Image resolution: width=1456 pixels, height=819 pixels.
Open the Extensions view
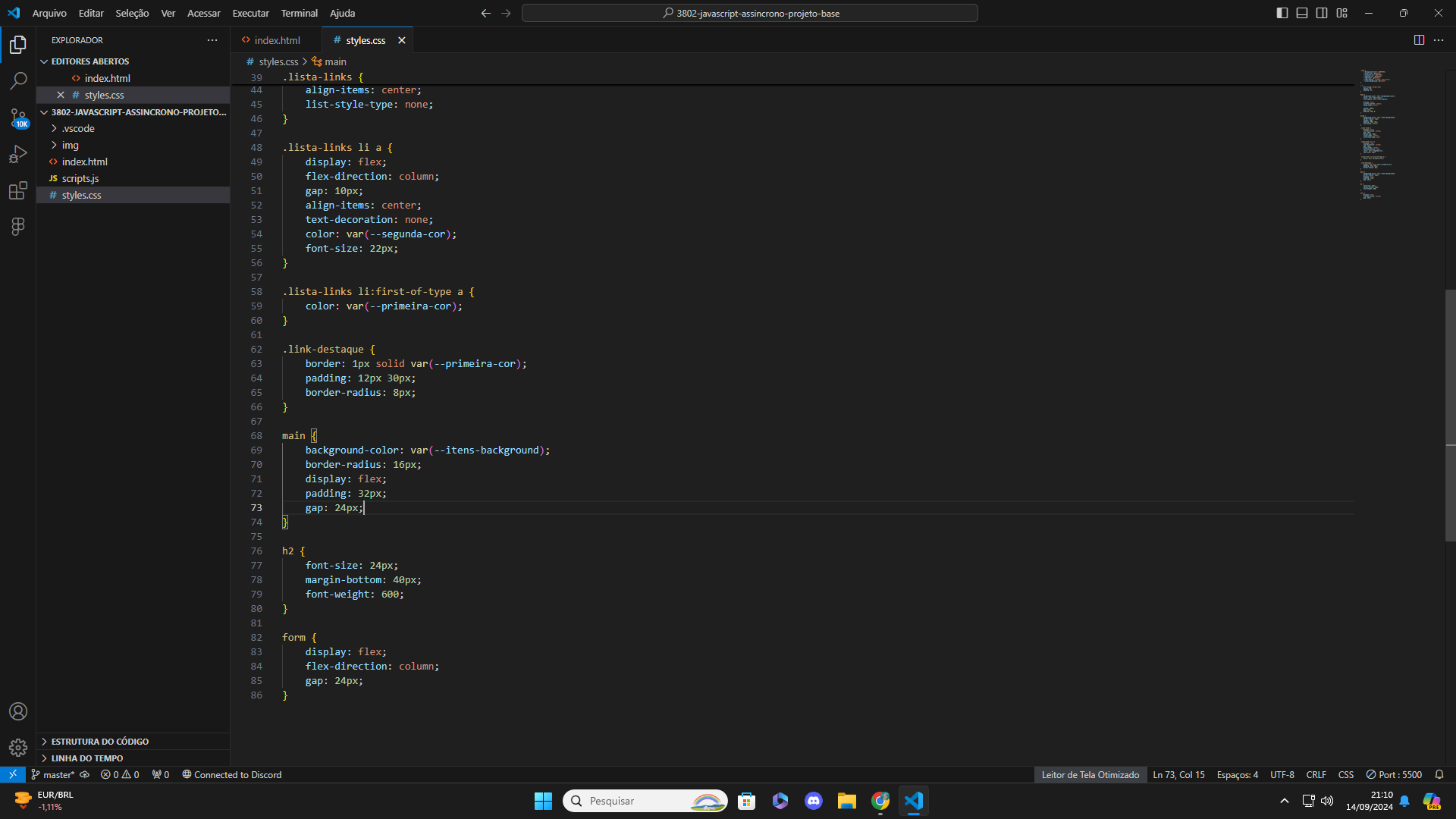pyautogui.click(x=18, y=190)
